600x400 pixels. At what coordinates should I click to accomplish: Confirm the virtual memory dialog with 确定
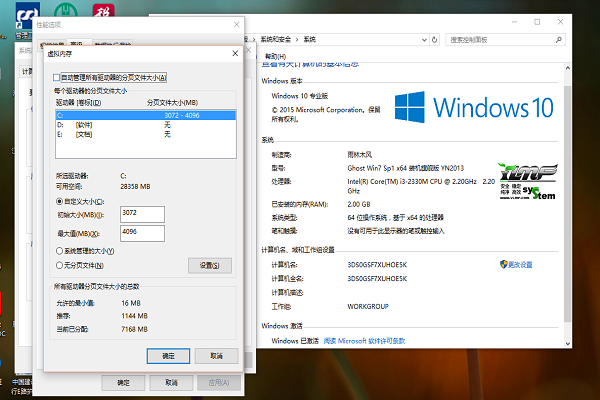click(168, 356)
